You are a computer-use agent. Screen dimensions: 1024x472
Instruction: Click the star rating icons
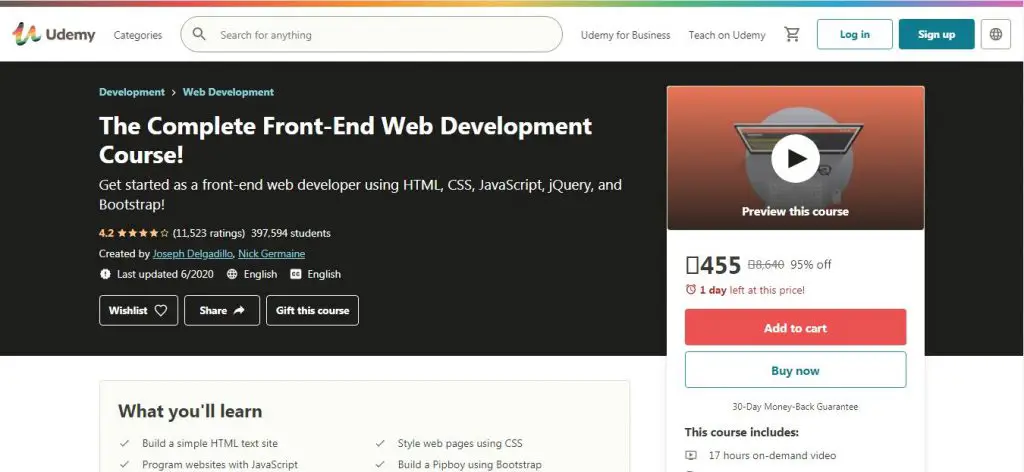144,233
